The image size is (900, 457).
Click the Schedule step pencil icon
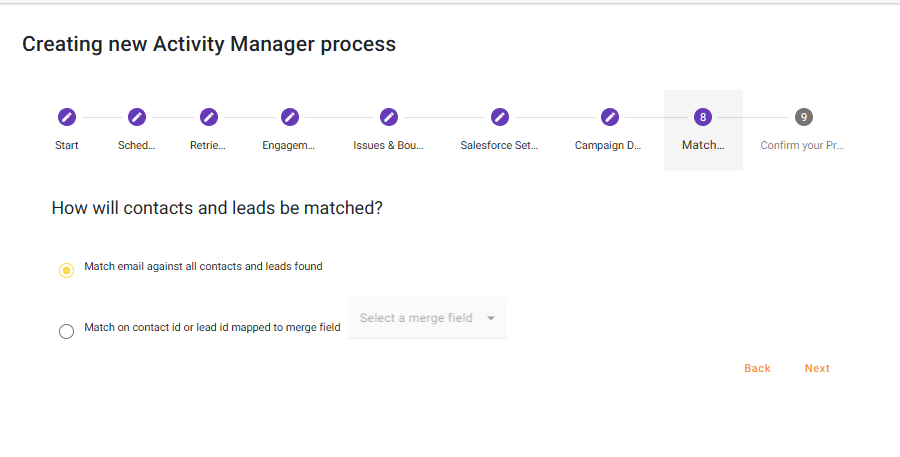pos(137,117)
